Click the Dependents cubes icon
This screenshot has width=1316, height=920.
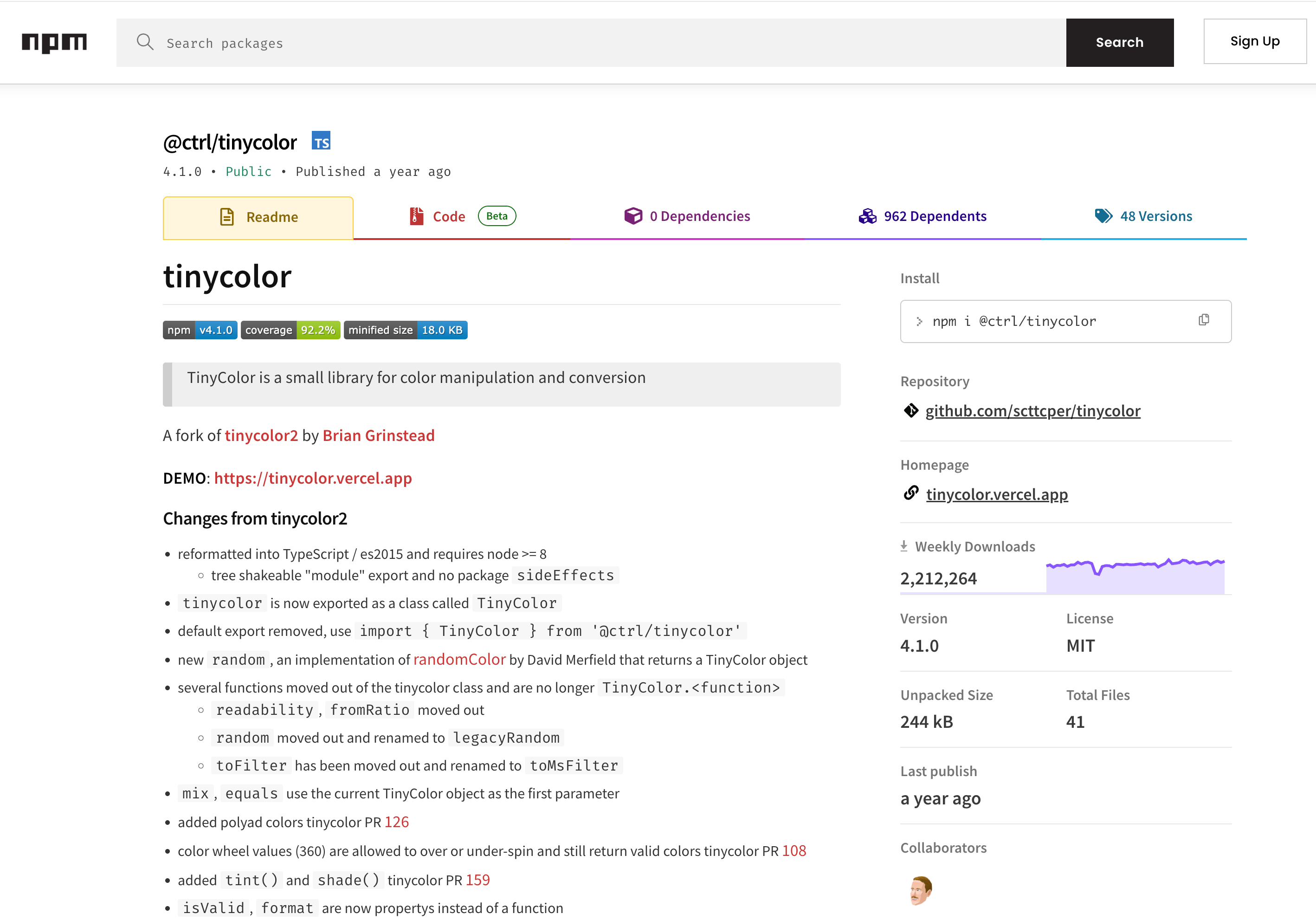867,216
